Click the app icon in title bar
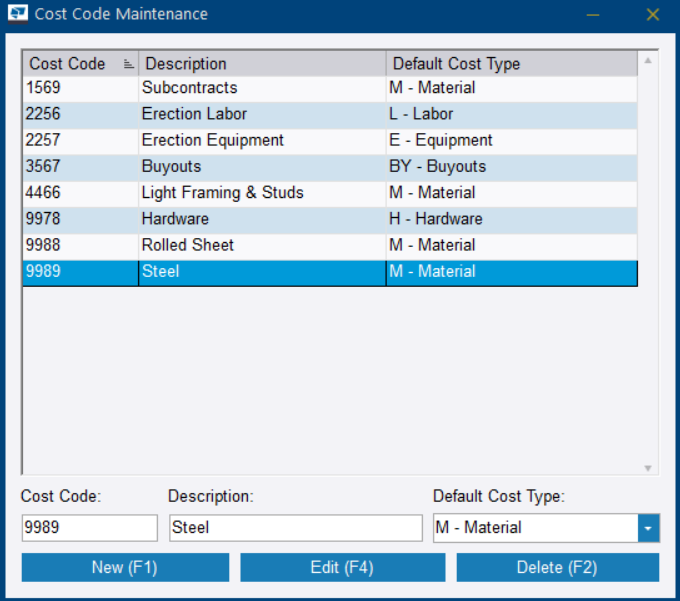 click(x=18, y=14)
